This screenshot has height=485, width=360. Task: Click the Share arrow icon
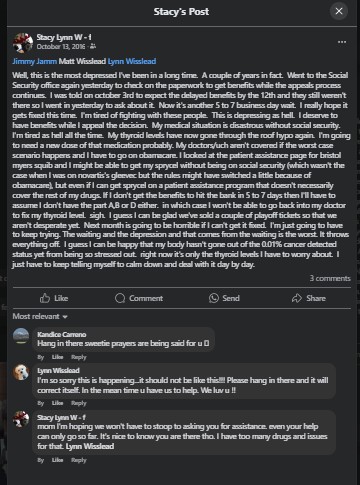tap(296, 298)
